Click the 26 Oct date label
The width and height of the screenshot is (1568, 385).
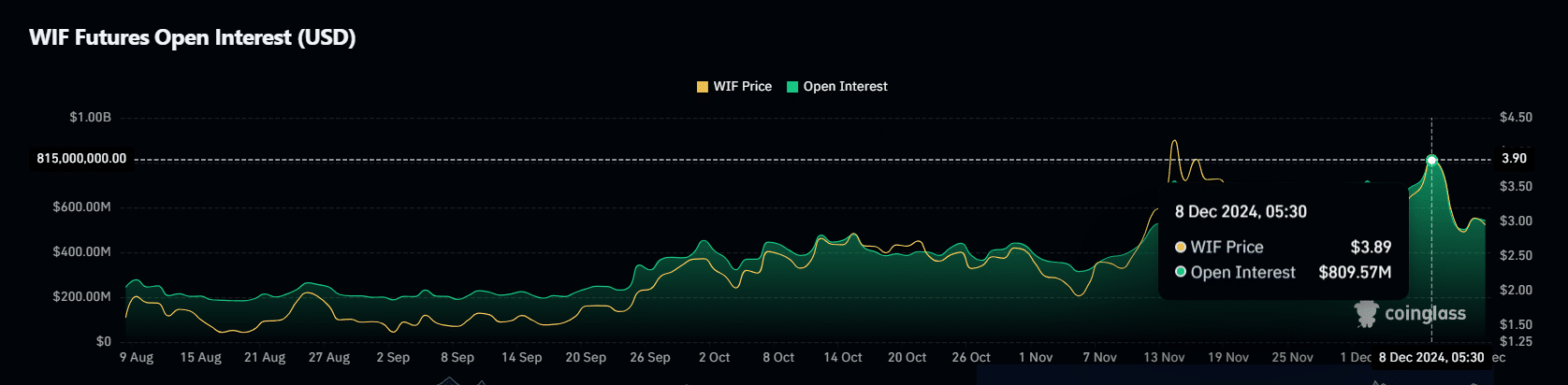click(x=971, y=357)
